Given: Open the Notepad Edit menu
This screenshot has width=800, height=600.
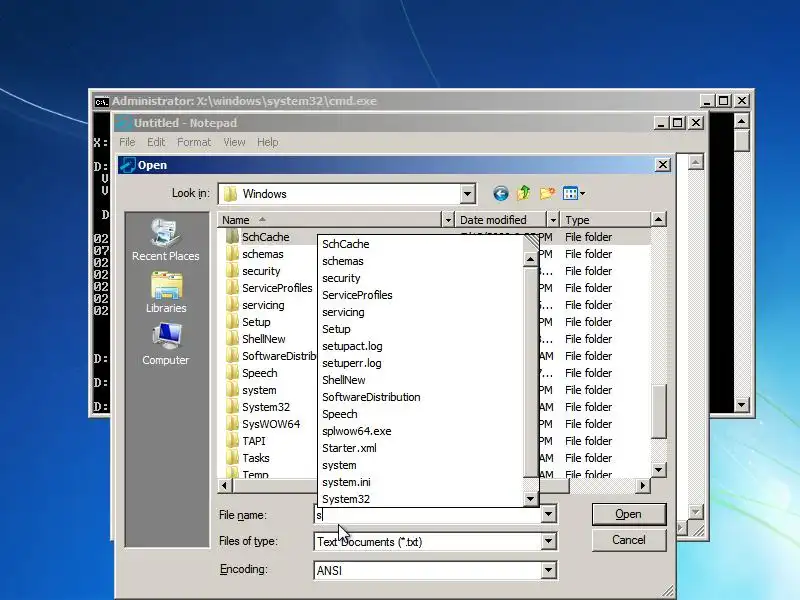Looking at the screenshot, I should point(156,142).
